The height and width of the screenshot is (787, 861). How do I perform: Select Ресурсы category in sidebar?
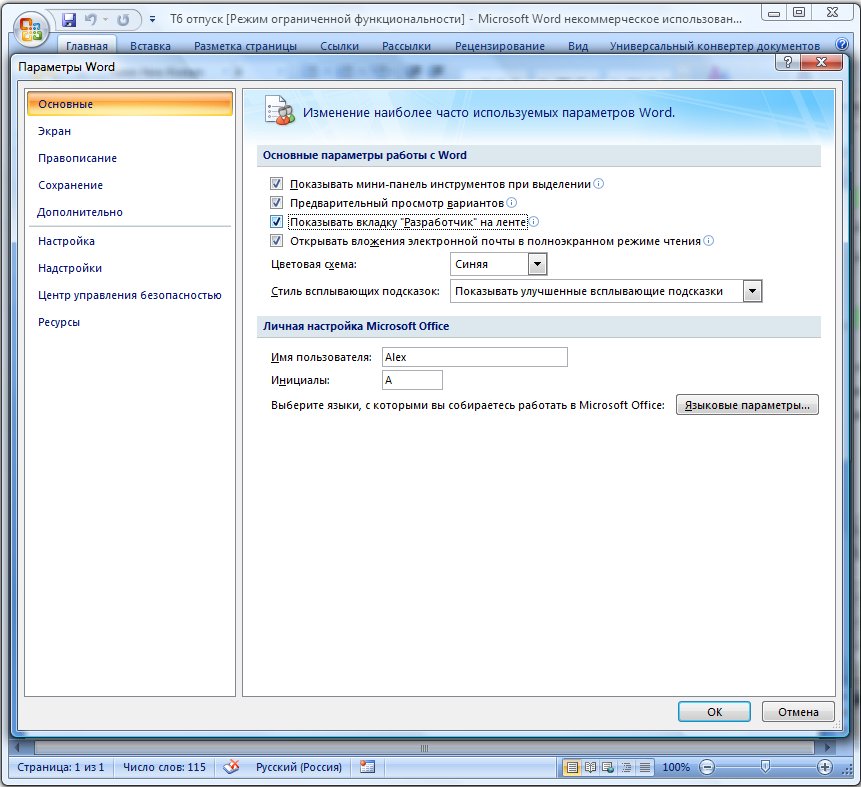(x=130, y=321)
